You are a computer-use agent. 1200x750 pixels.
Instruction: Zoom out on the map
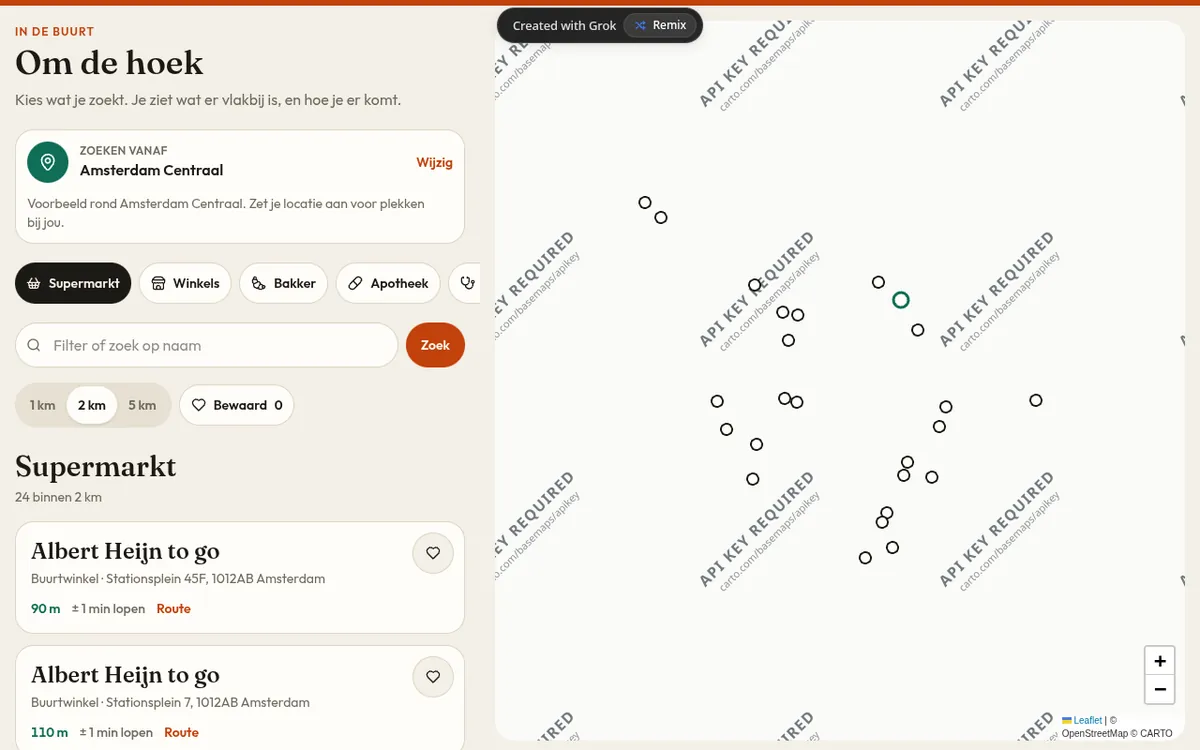pos(1160,689)
